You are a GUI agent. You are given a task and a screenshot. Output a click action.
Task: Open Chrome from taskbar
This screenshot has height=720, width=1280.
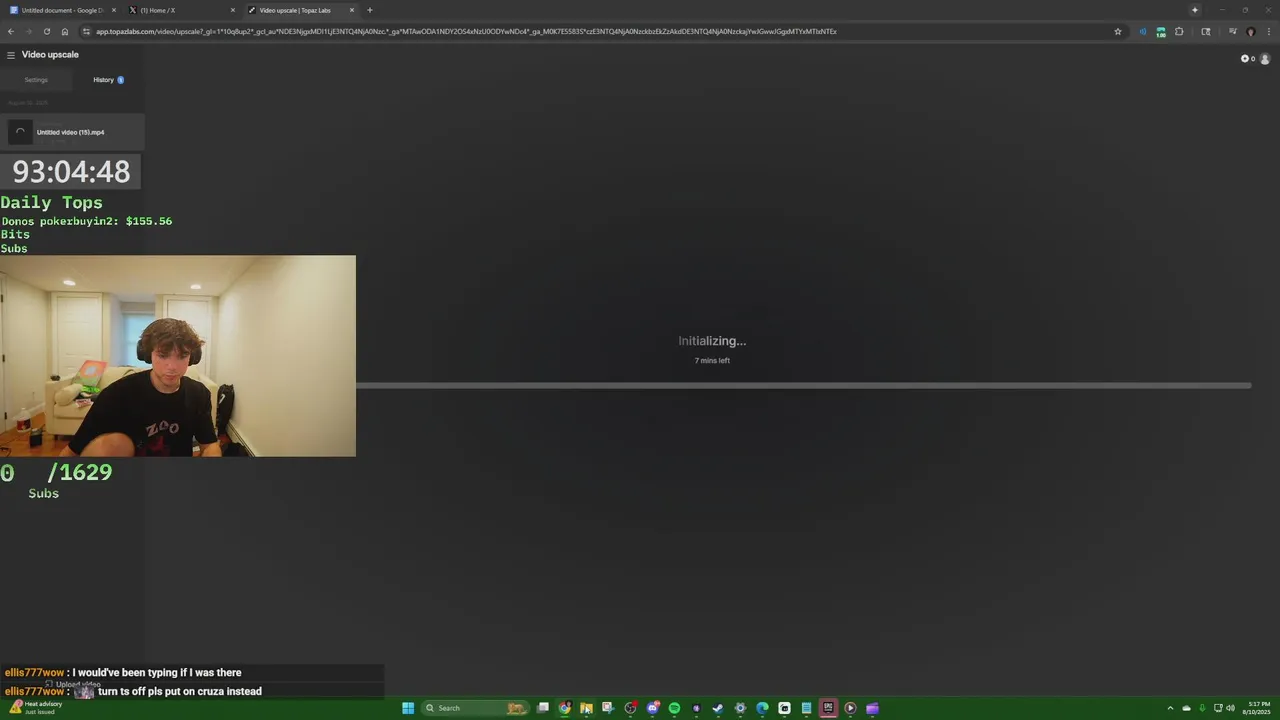coord(565,708)
